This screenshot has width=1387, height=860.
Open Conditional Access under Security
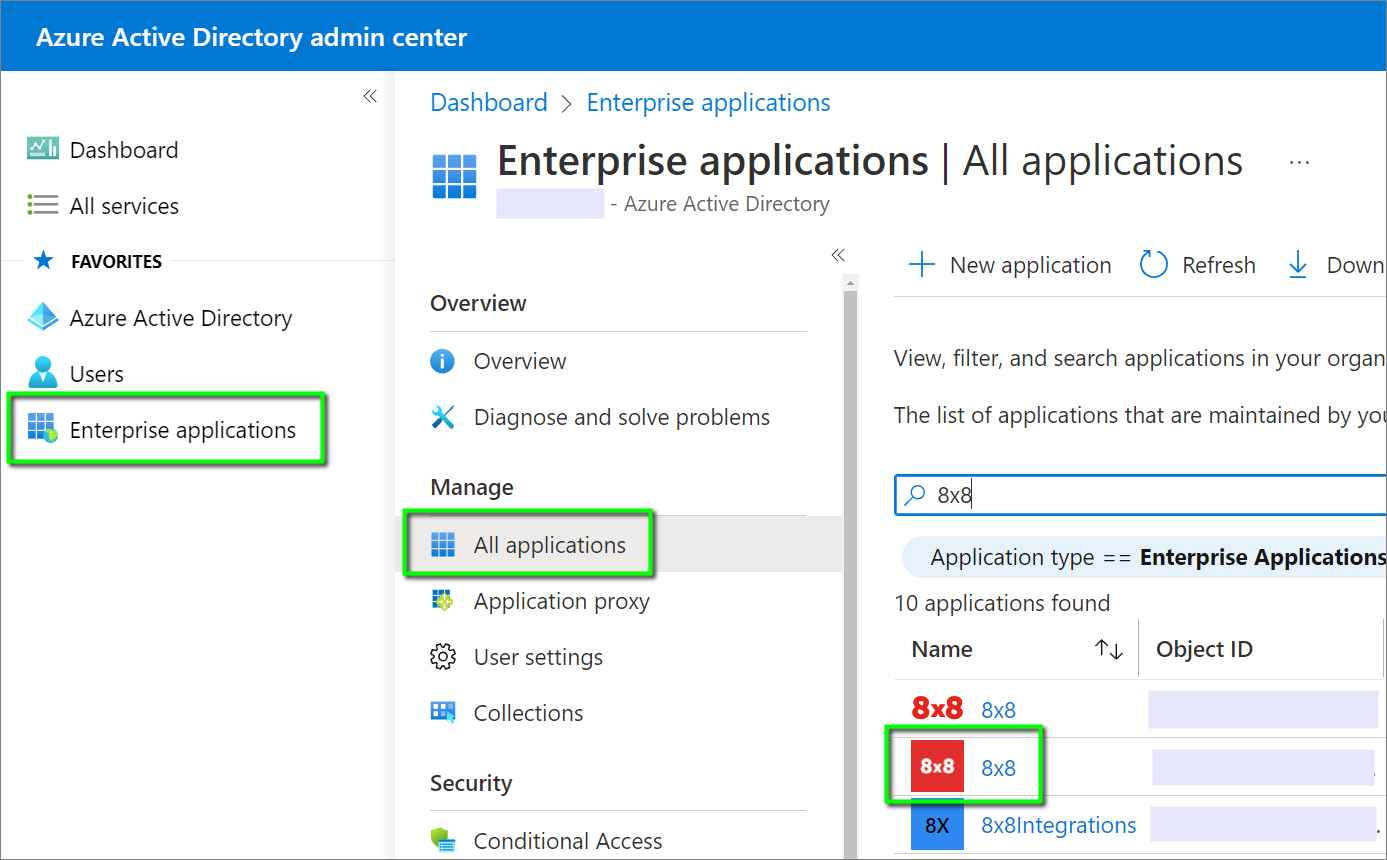pyautogui.click(x=568, y=841)
